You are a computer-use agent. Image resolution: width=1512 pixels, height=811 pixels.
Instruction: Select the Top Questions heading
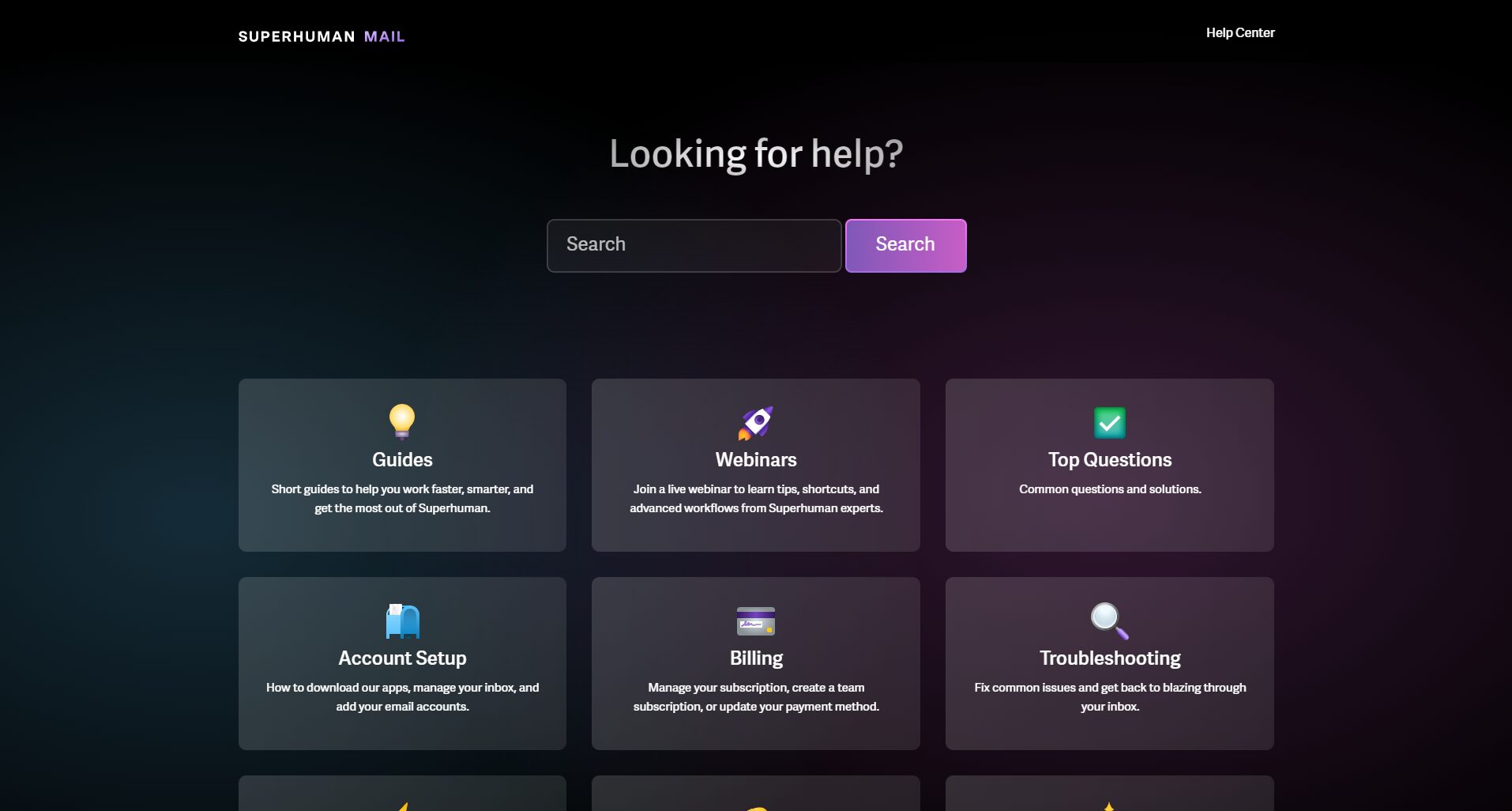(1109, 460)
